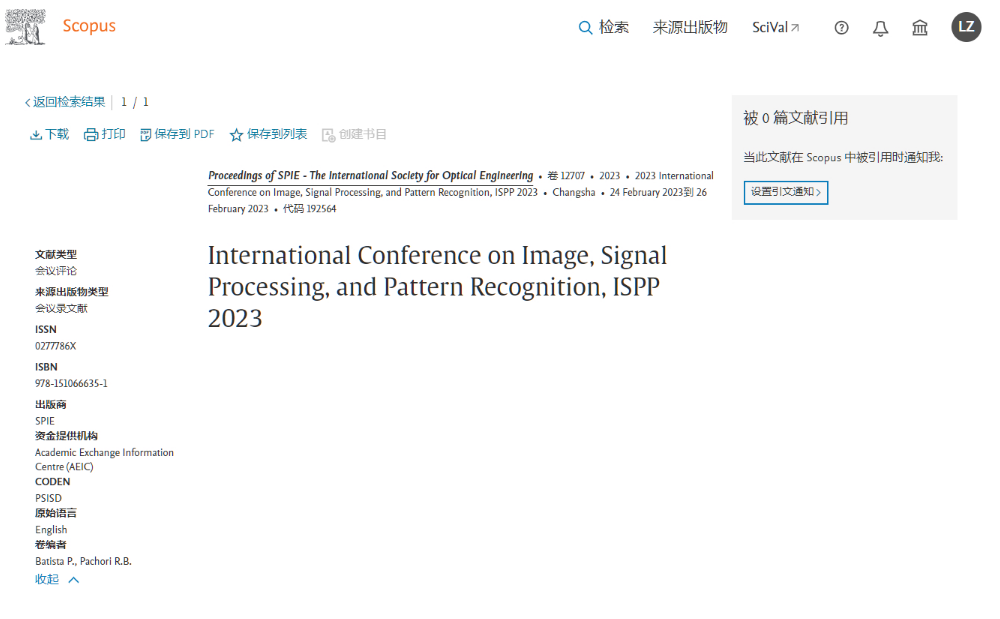Click the 文献类型 label
1000x619 pixels.
click(55, 254)
